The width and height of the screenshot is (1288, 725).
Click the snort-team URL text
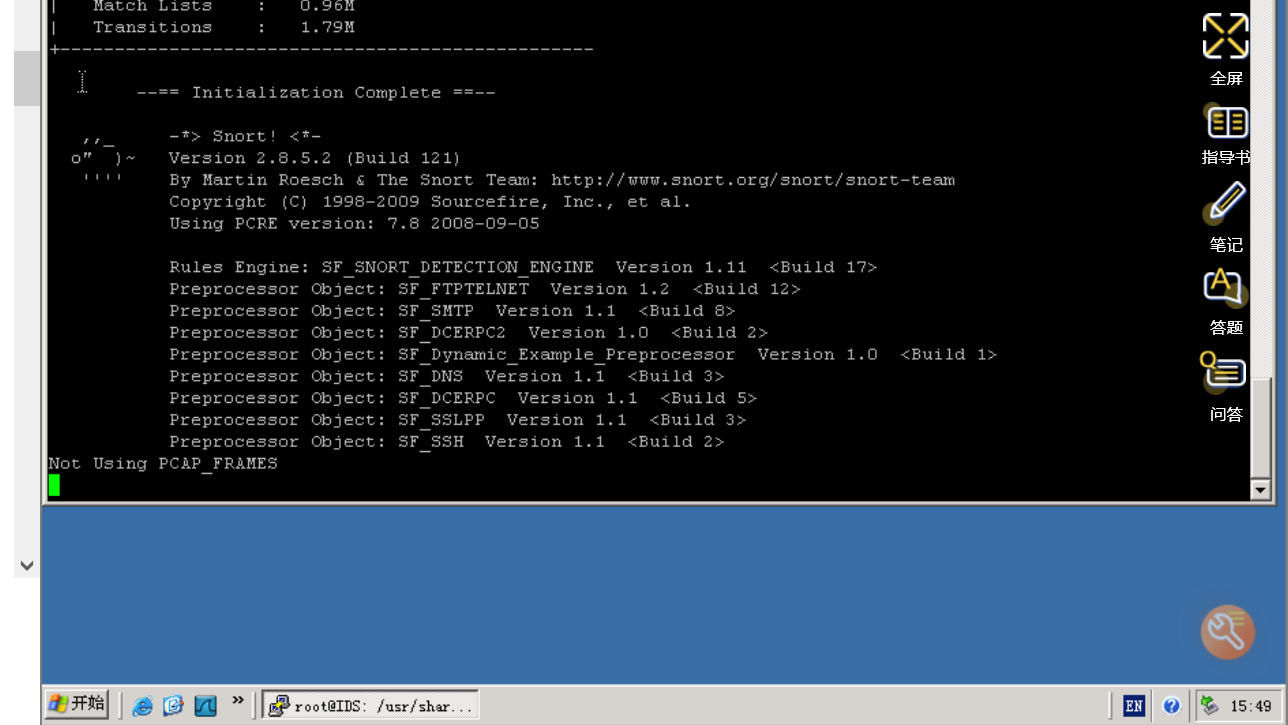[x=753, y=180]
